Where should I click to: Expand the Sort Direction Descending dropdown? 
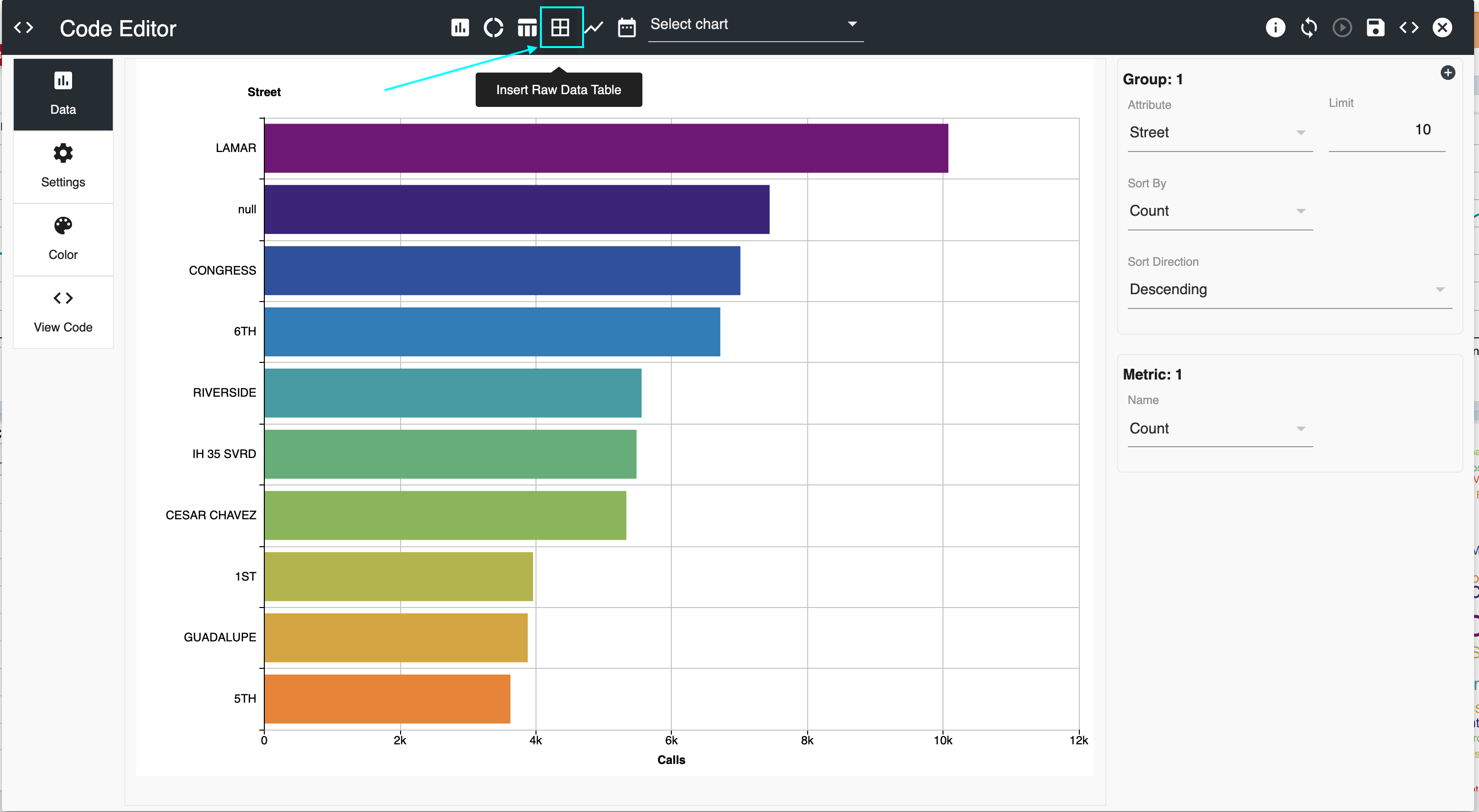tap(1290, 289)
